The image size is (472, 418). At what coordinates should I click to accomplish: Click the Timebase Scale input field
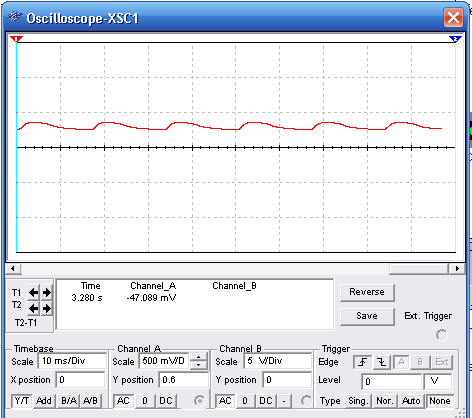click(x=72, y=361)
